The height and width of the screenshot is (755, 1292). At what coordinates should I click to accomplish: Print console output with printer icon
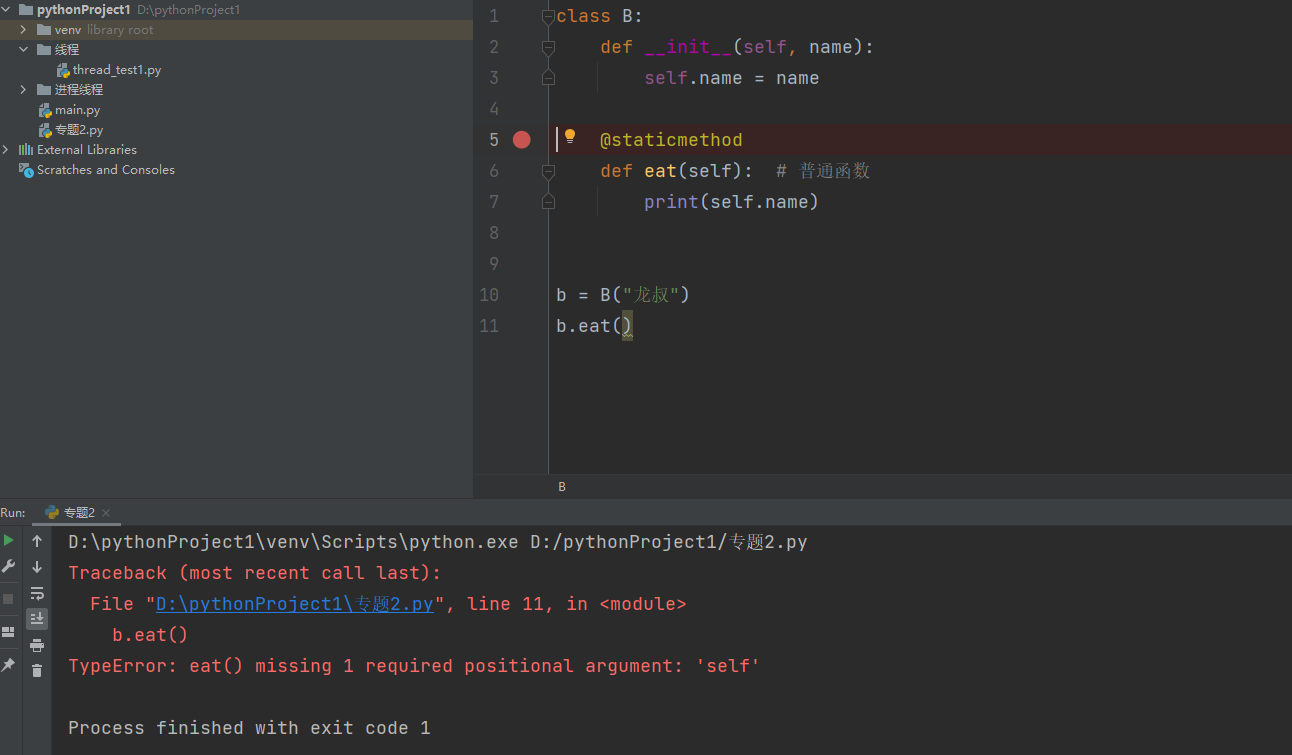coord(37,645)
